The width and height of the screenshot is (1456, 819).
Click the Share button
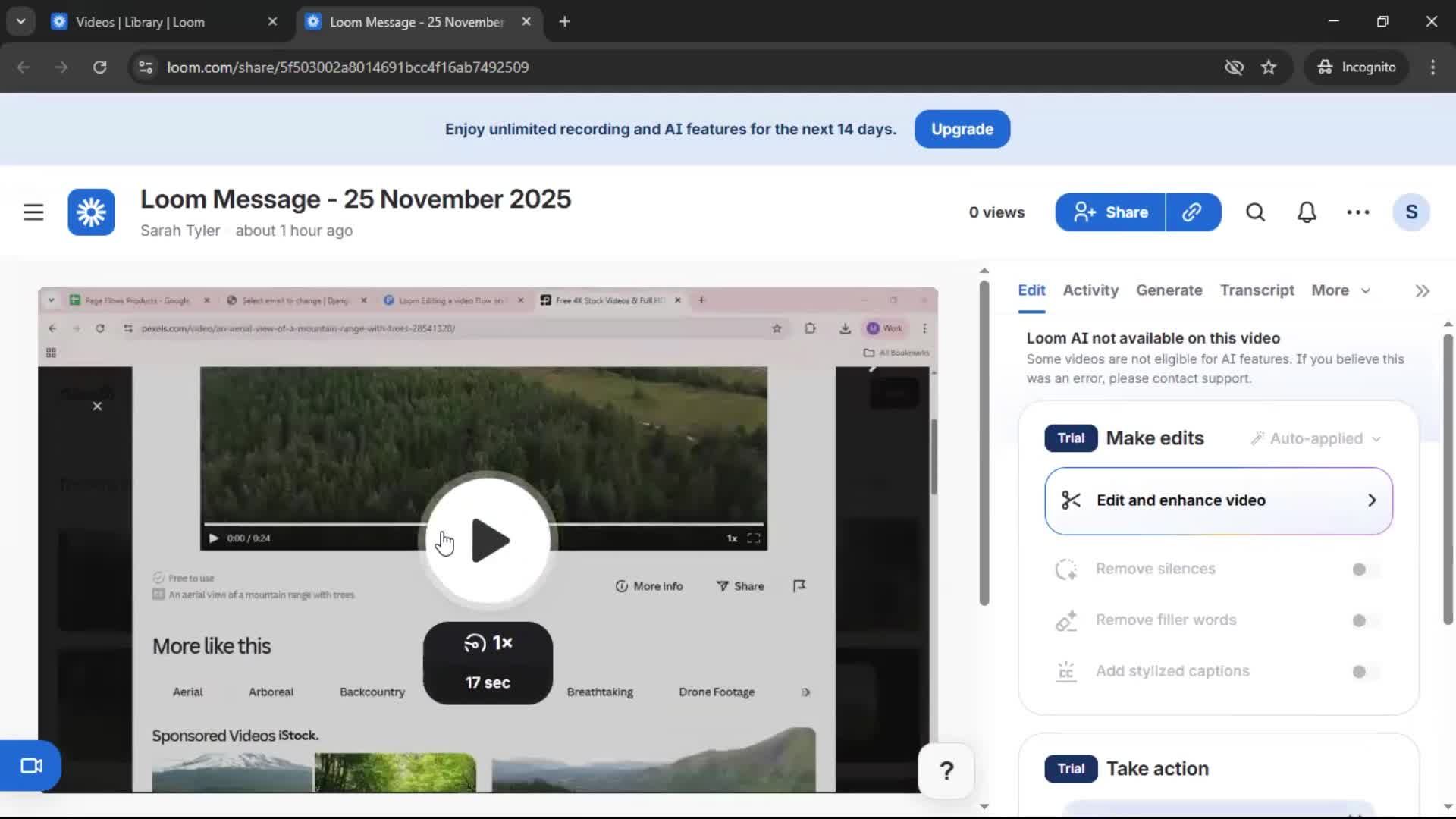tap(1110, 212)
